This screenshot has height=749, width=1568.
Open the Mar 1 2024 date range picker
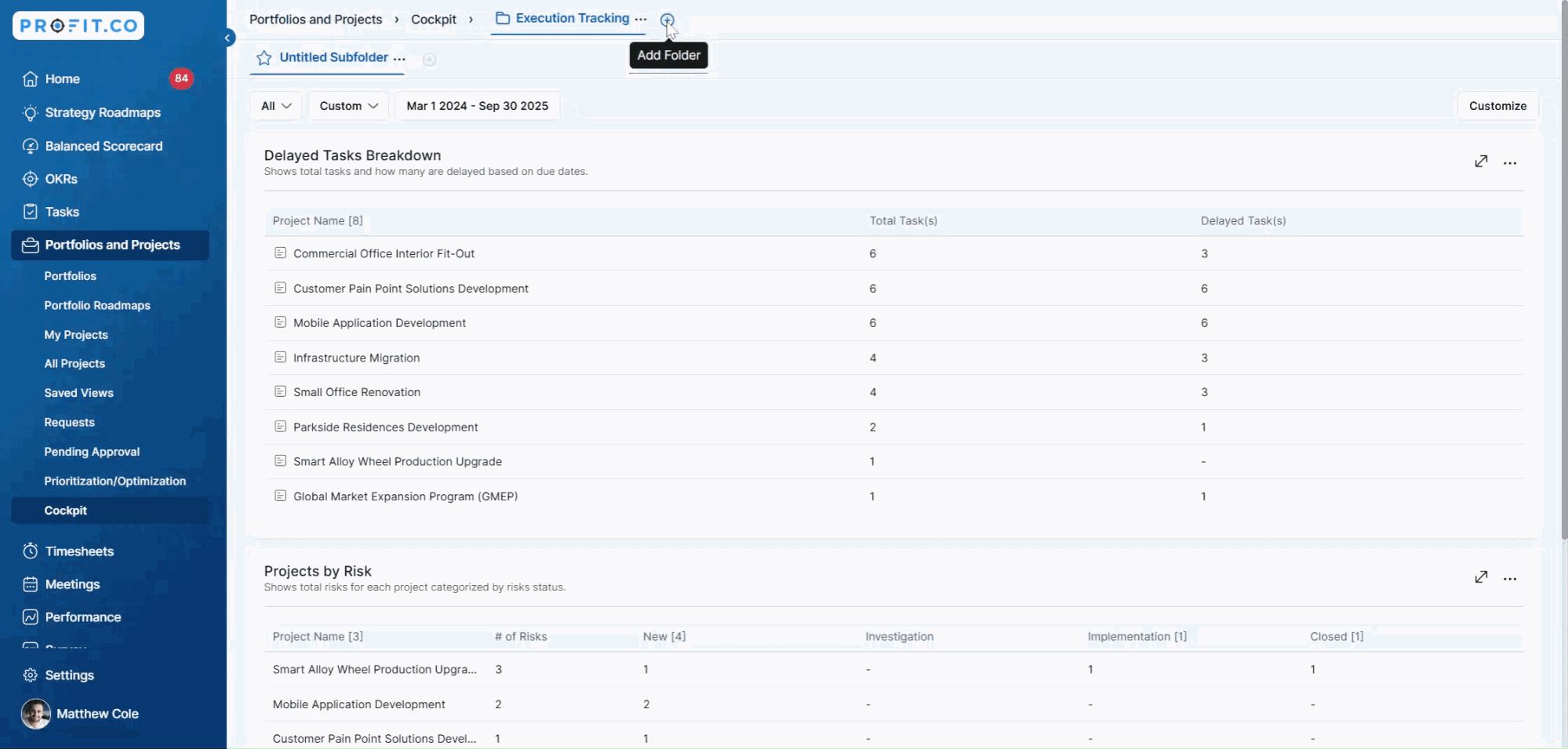[477, 105]
